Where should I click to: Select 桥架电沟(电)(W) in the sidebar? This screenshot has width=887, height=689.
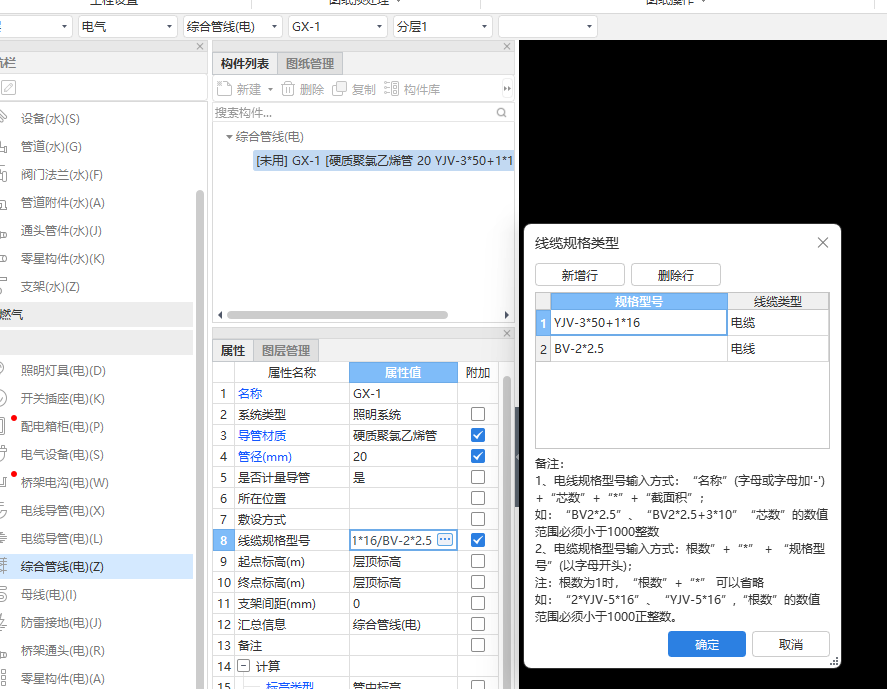click(64, 483)
